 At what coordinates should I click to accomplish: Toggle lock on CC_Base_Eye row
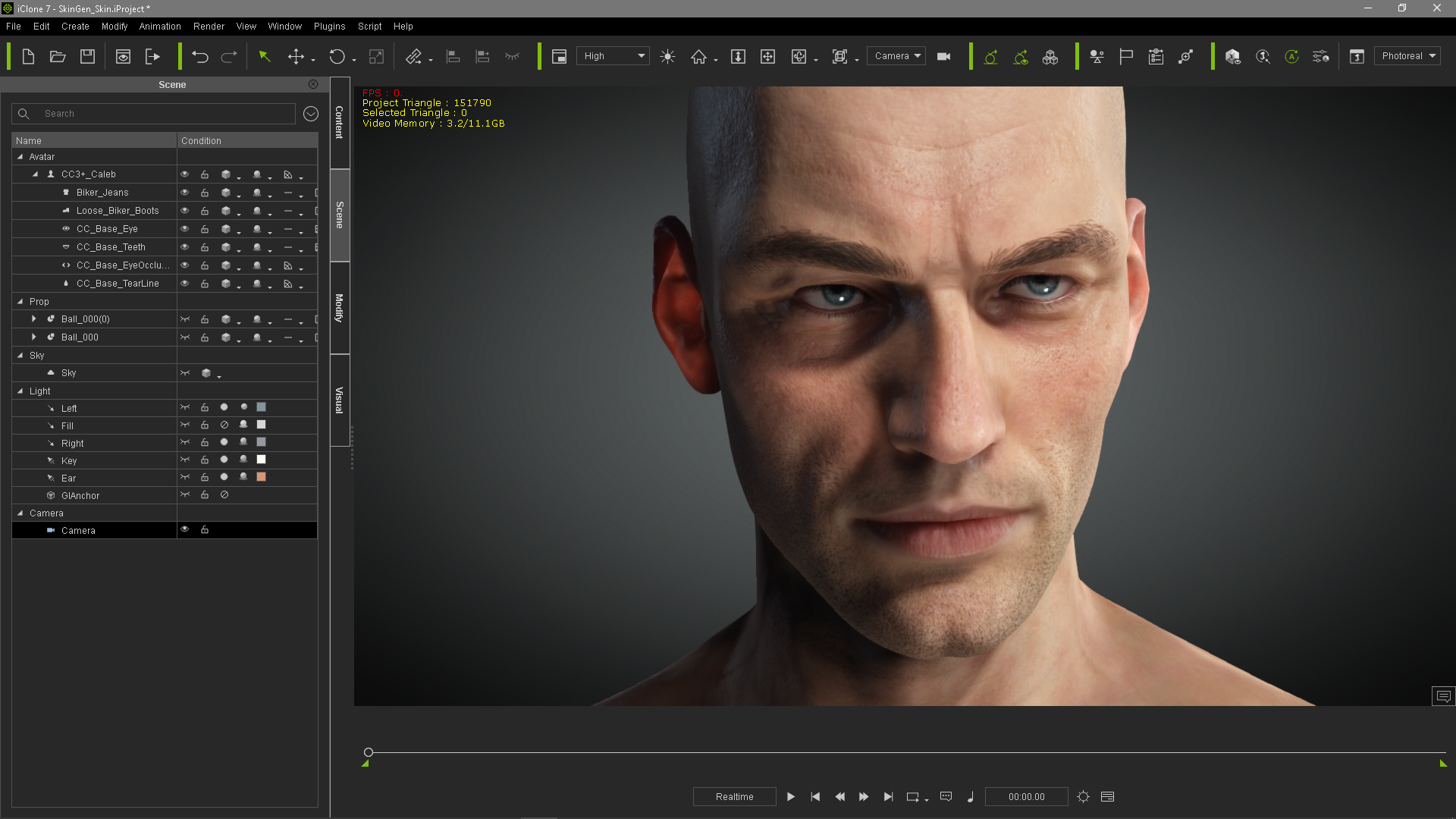(205, 229)
